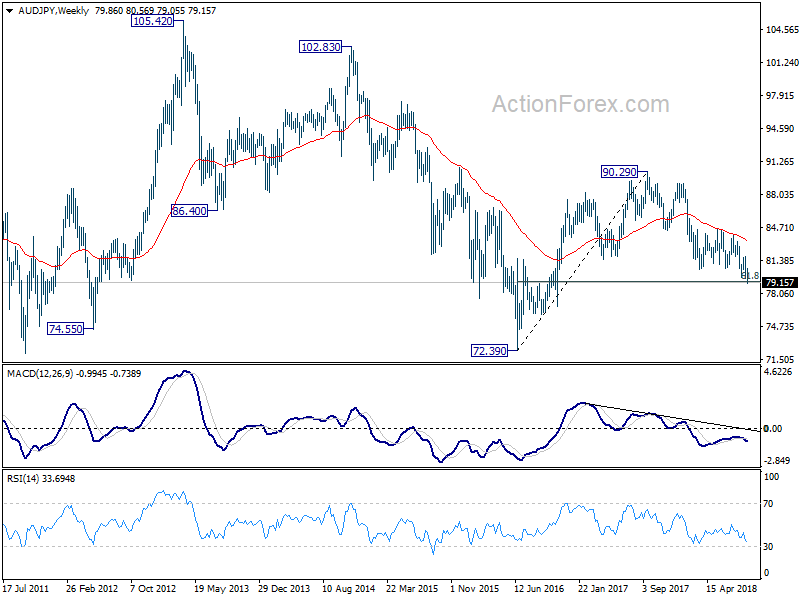Click the 88.035 price axis value
This screenshot has height=600, width=800.
pos(782,194)
